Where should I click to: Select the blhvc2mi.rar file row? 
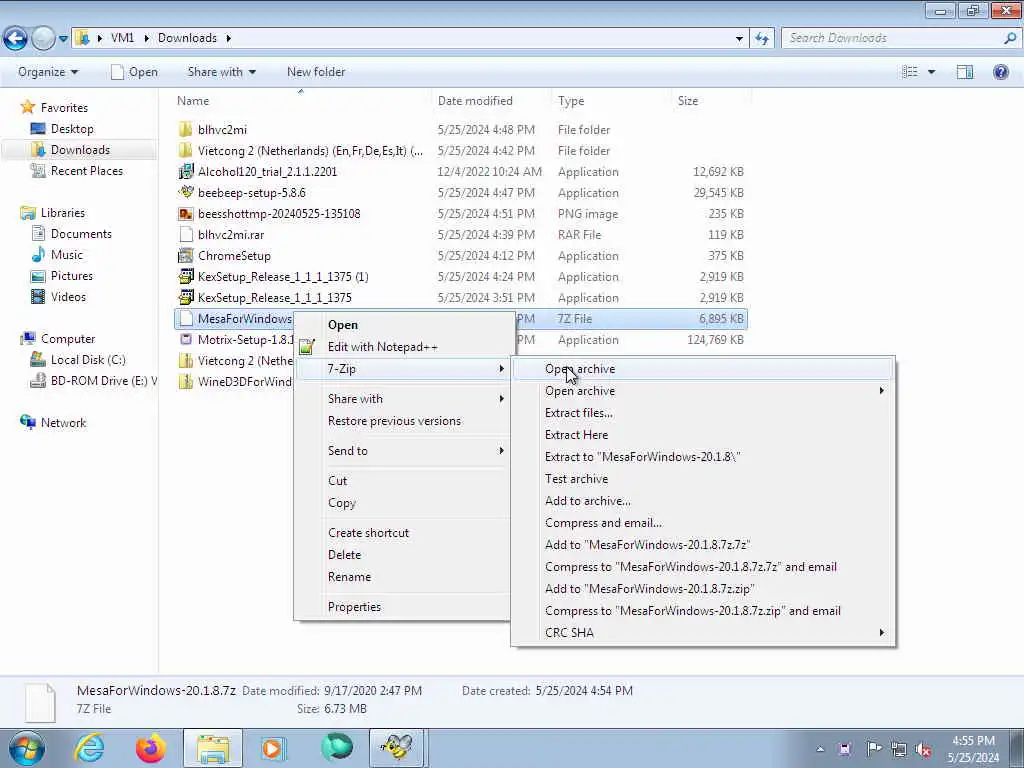460,234
